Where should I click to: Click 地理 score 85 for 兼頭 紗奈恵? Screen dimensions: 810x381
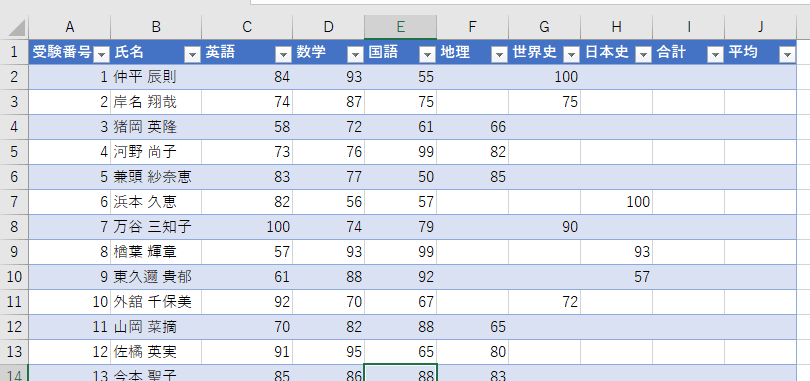pos(472,177)
